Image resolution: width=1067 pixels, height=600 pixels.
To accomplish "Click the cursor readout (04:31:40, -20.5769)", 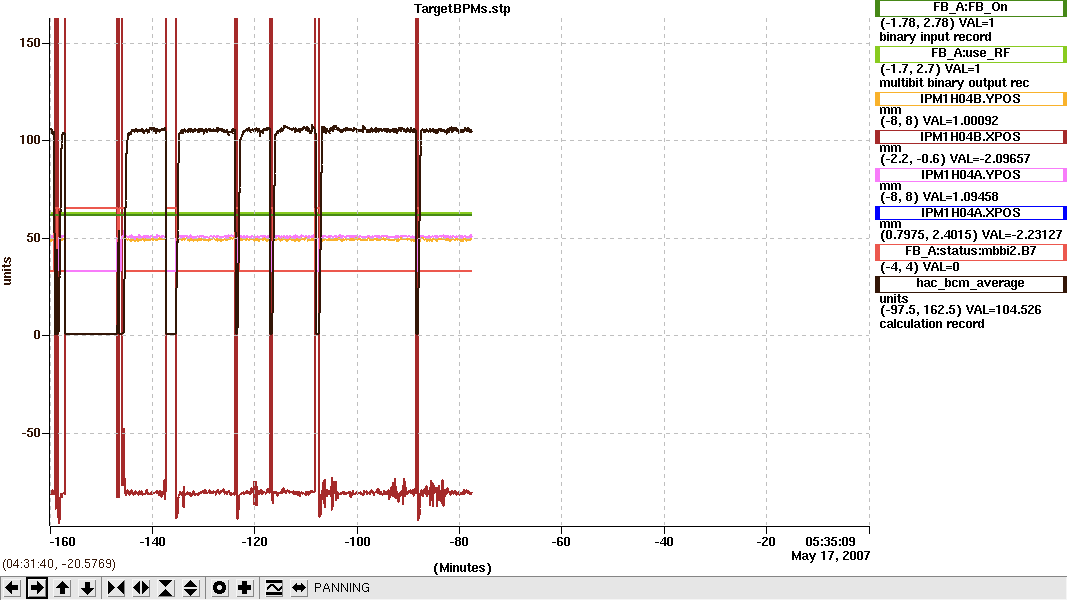I will pos(59,564).
